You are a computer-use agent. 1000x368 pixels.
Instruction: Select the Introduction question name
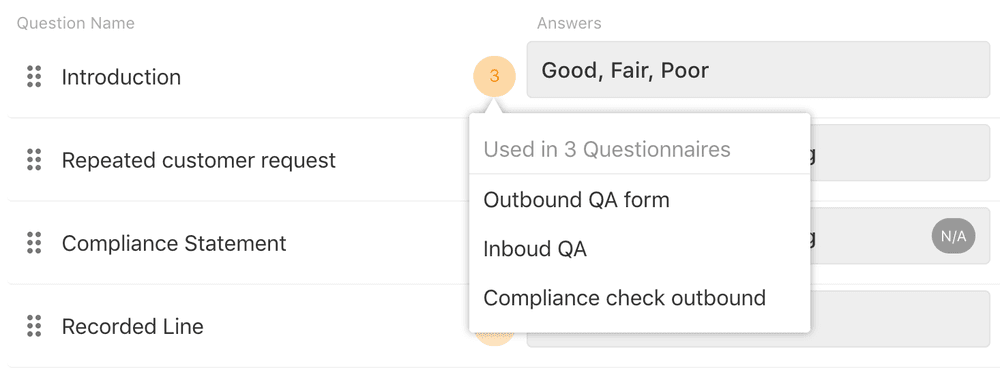coord(121,77)
